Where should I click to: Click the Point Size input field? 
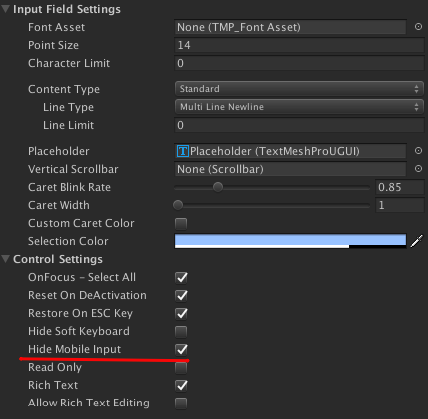point(299,45)
